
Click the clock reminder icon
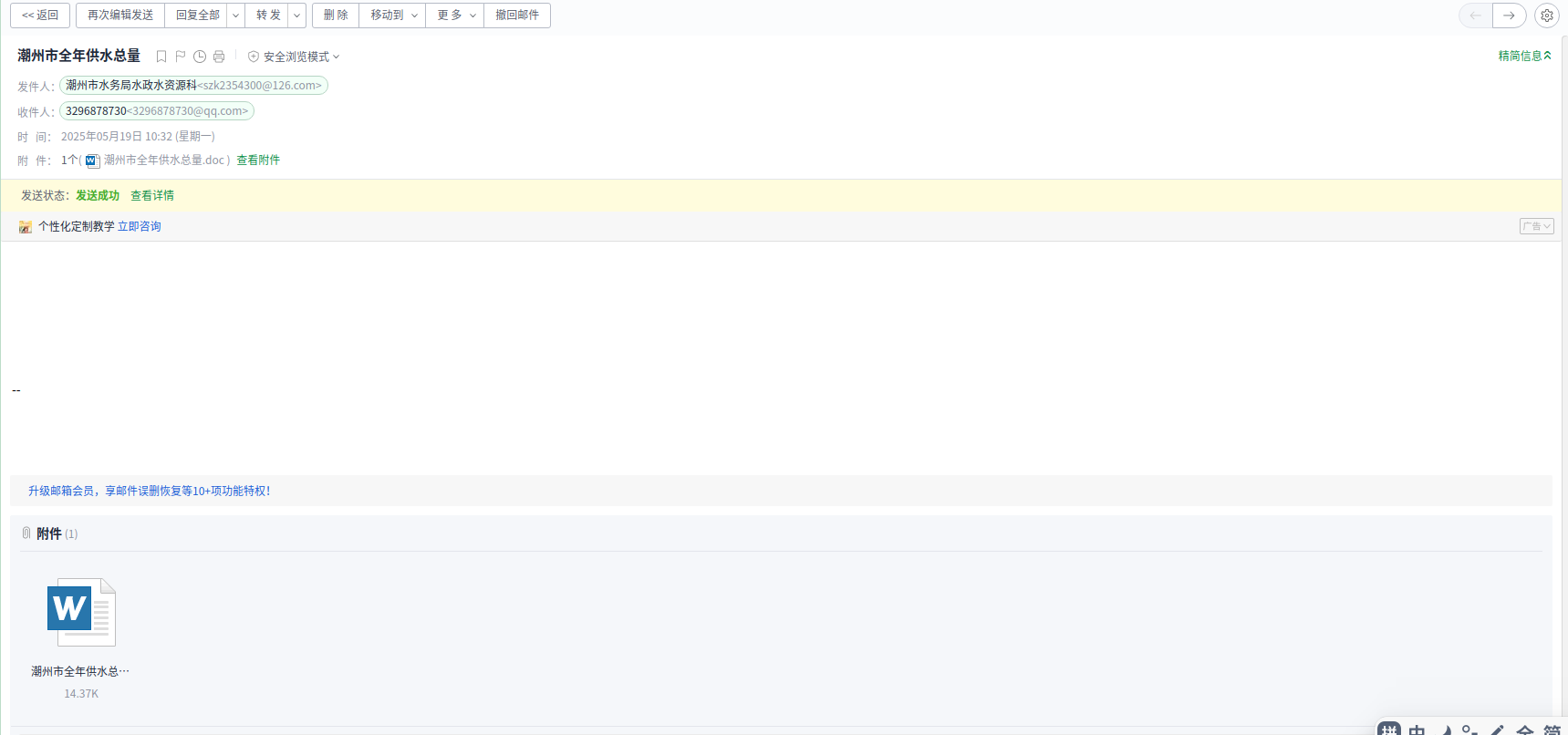200,57
